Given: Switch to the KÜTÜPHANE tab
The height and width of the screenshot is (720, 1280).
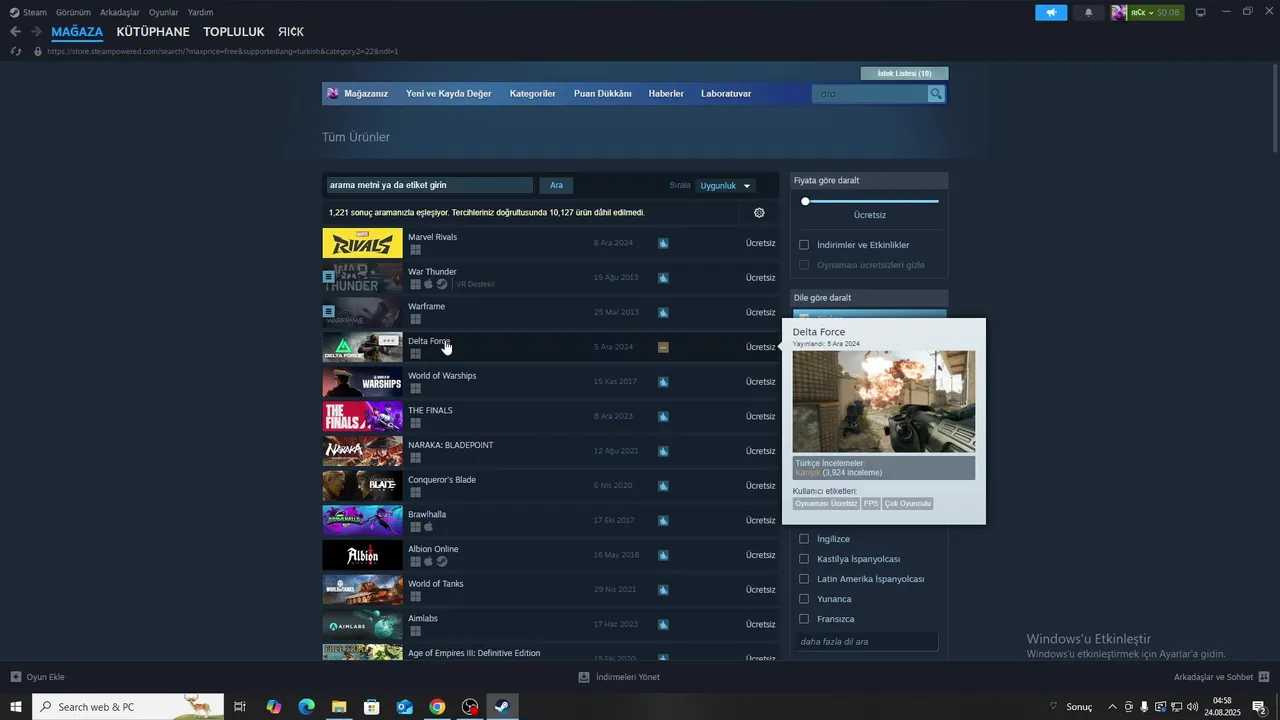Looking at the screenshot, I should [x=153, y=32].
